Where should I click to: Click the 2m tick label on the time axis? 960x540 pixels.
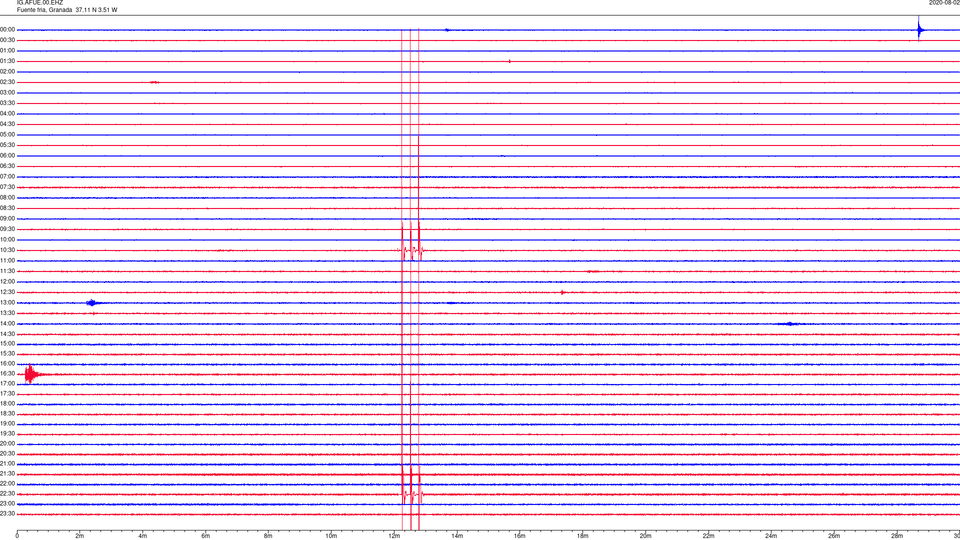(x=80, y=536)
